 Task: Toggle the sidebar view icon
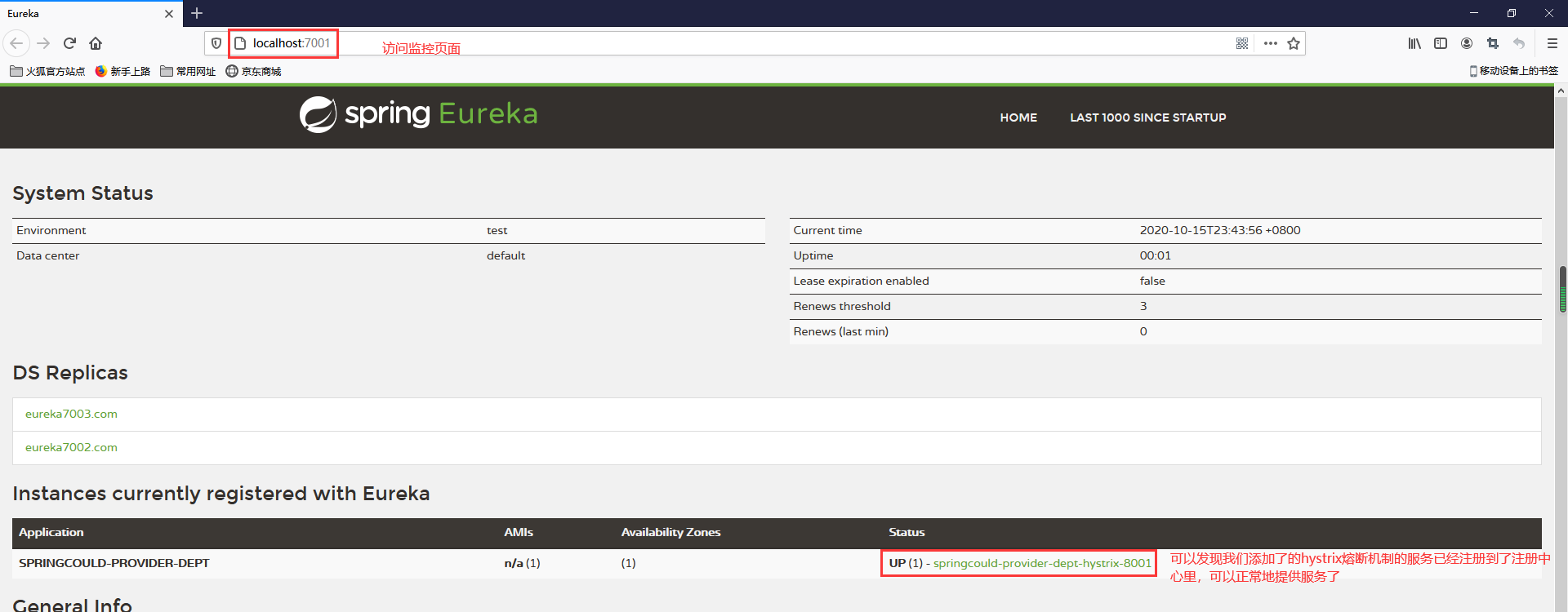1441,43
